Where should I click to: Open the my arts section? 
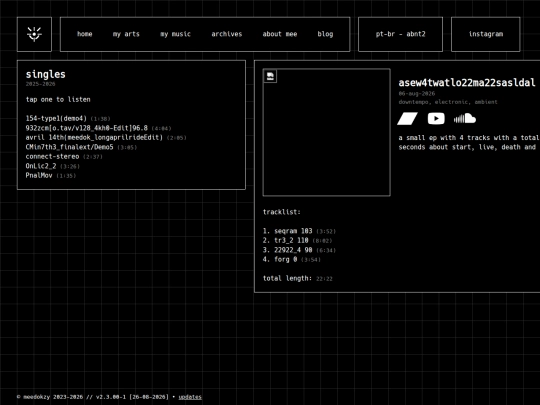tap(126, 34)
